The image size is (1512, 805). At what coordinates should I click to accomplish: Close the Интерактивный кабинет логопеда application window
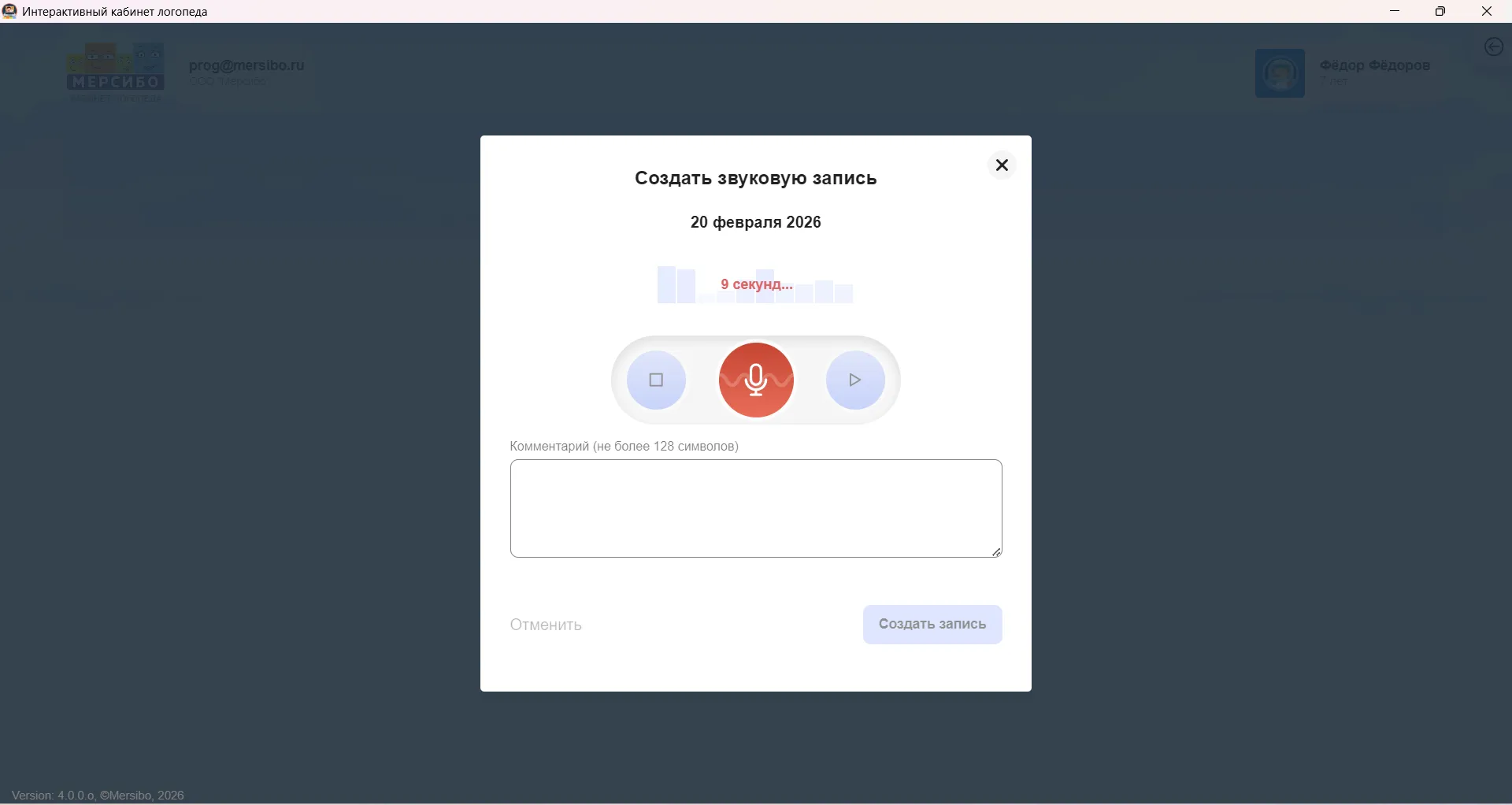(1487, 11)
